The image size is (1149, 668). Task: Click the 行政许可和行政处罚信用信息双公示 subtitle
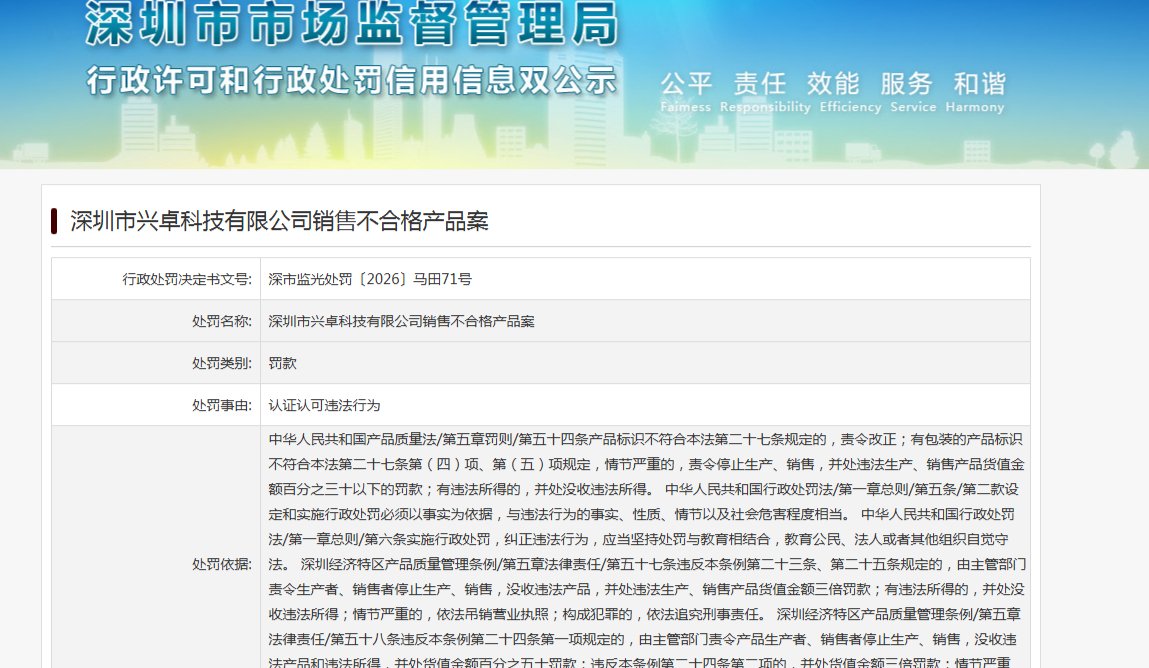[x=352, y=81]
